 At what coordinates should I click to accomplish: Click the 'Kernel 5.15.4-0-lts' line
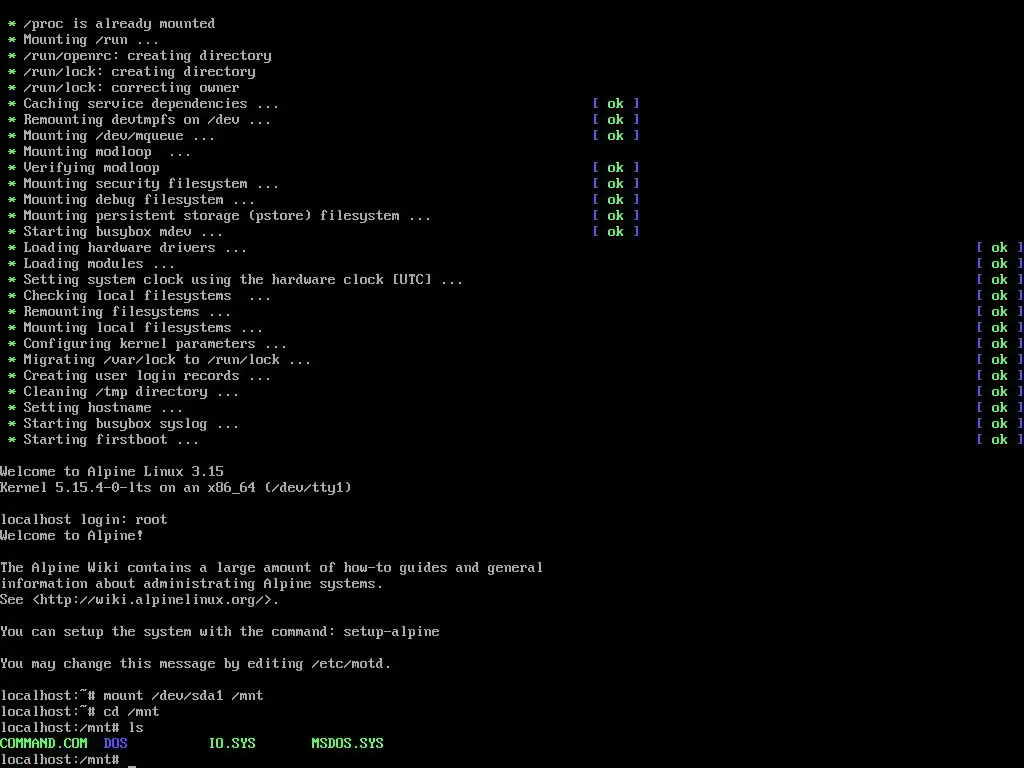coord(176,487)
